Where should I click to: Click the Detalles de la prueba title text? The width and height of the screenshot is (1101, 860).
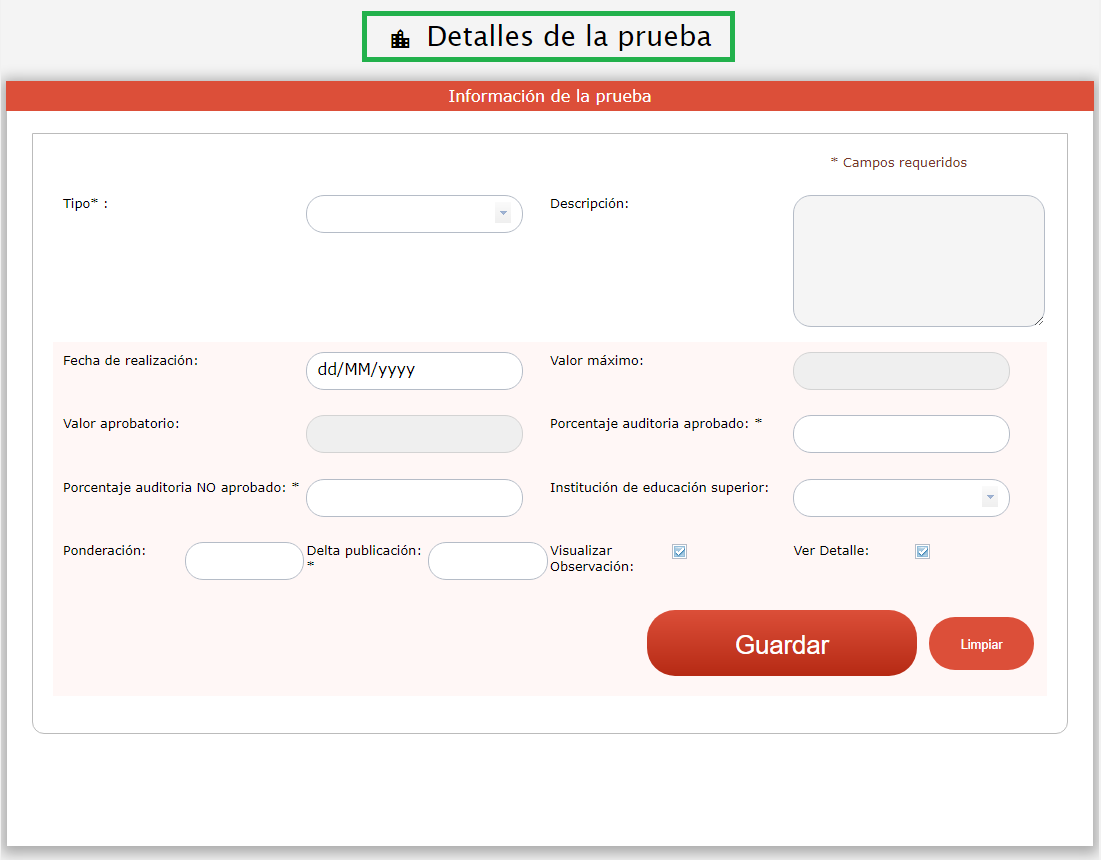pos(568,37)
